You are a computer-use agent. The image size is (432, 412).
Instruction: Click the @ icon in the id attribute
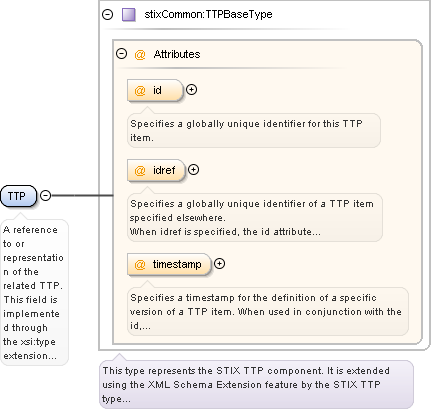pos(140,90)
